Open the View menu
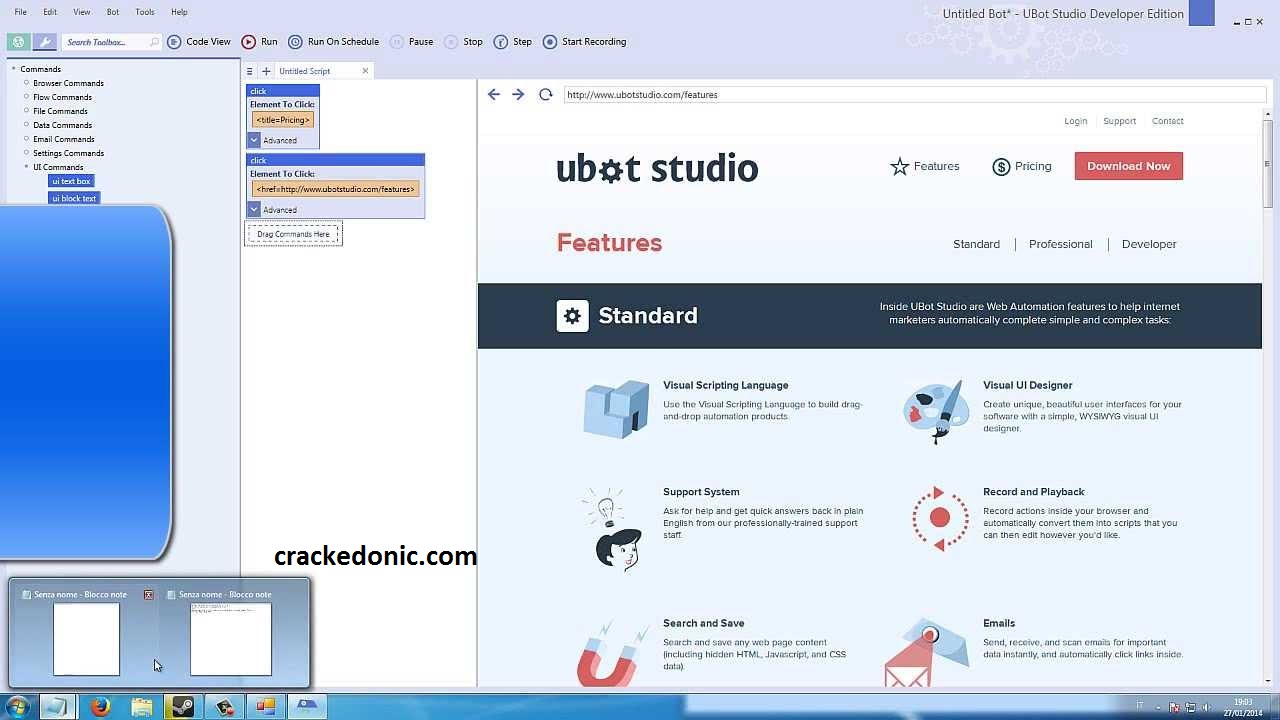The width and height of the screenshot is (1280, 720). click(x=82, y=12)
